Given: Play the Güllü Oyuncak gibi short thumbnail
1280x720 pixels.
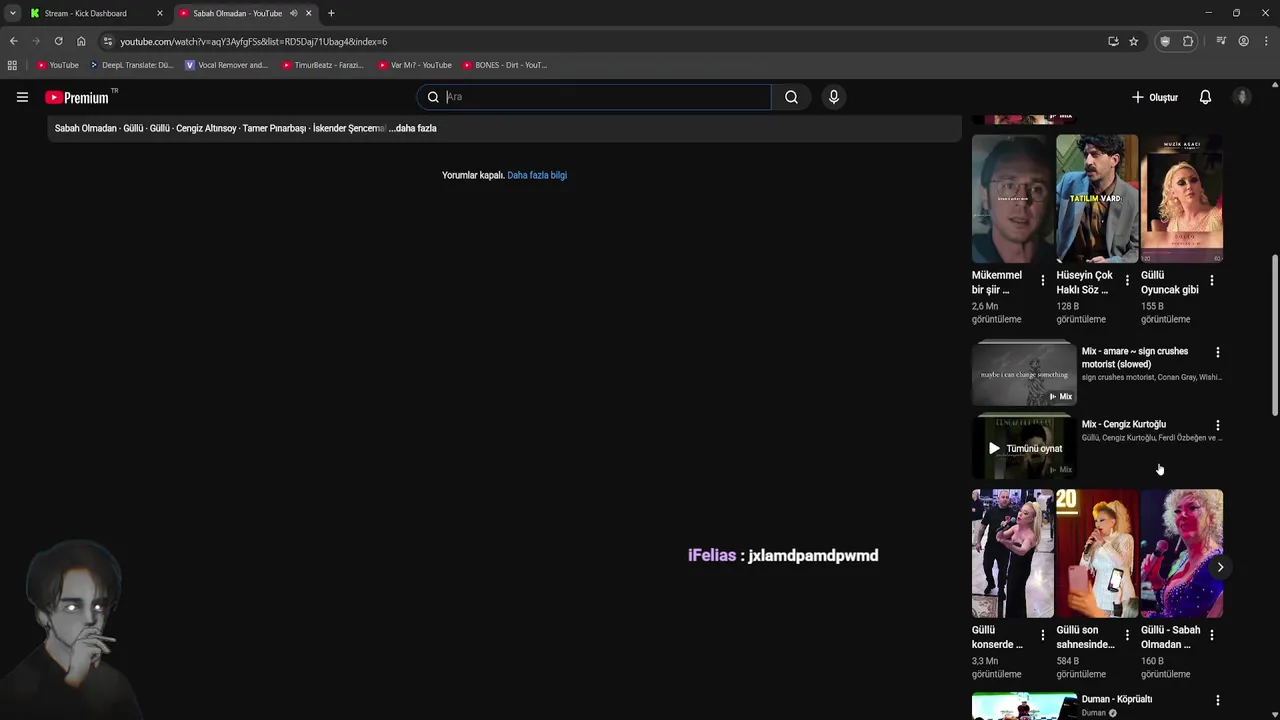Looking at the screenshot, I should [1182, 199].
